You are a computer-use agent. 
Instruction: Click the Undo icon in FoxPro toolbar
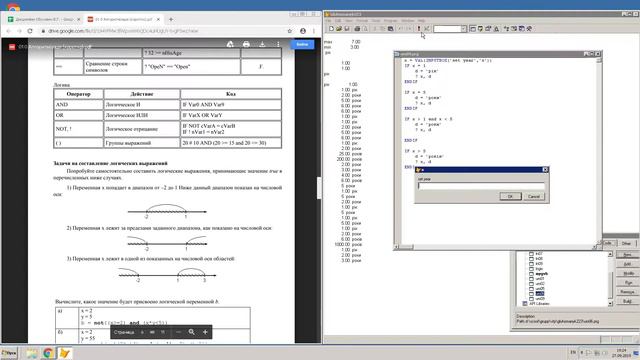[400, 29]
